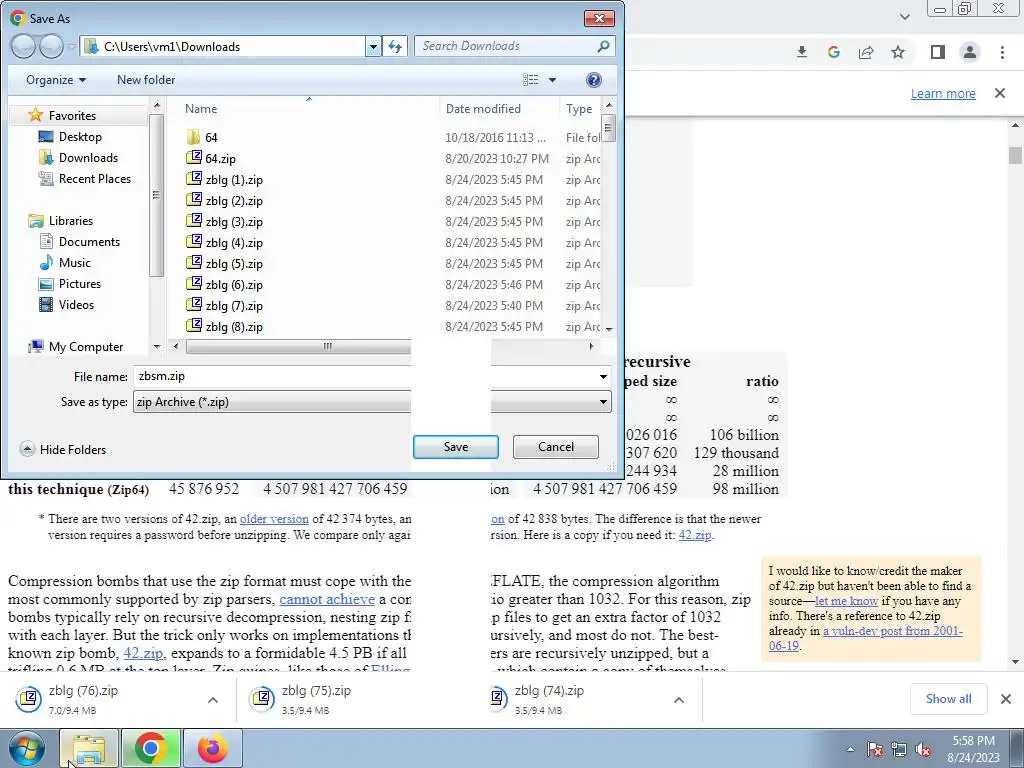Bookmark this page with the star icon
1024x768 pixels.
pyautogui.click(x=898, y=52)
